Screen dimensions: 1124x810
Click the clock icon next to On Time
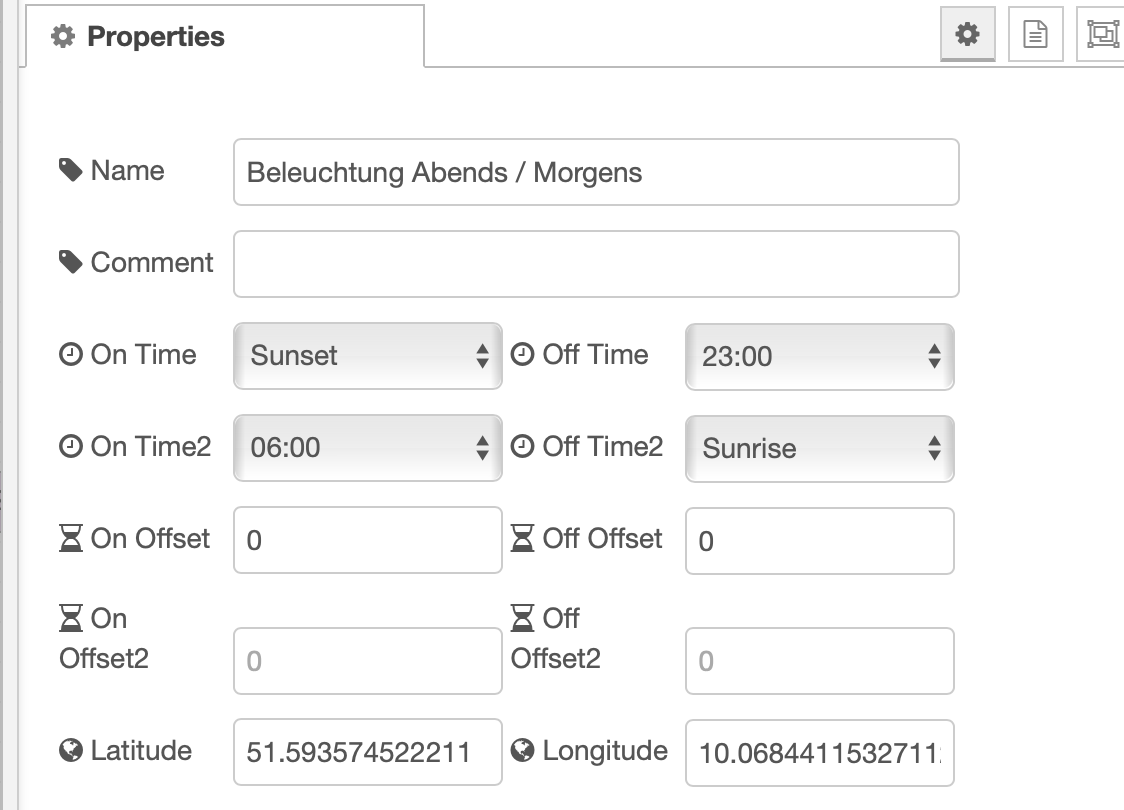click(x=70, y=355)
